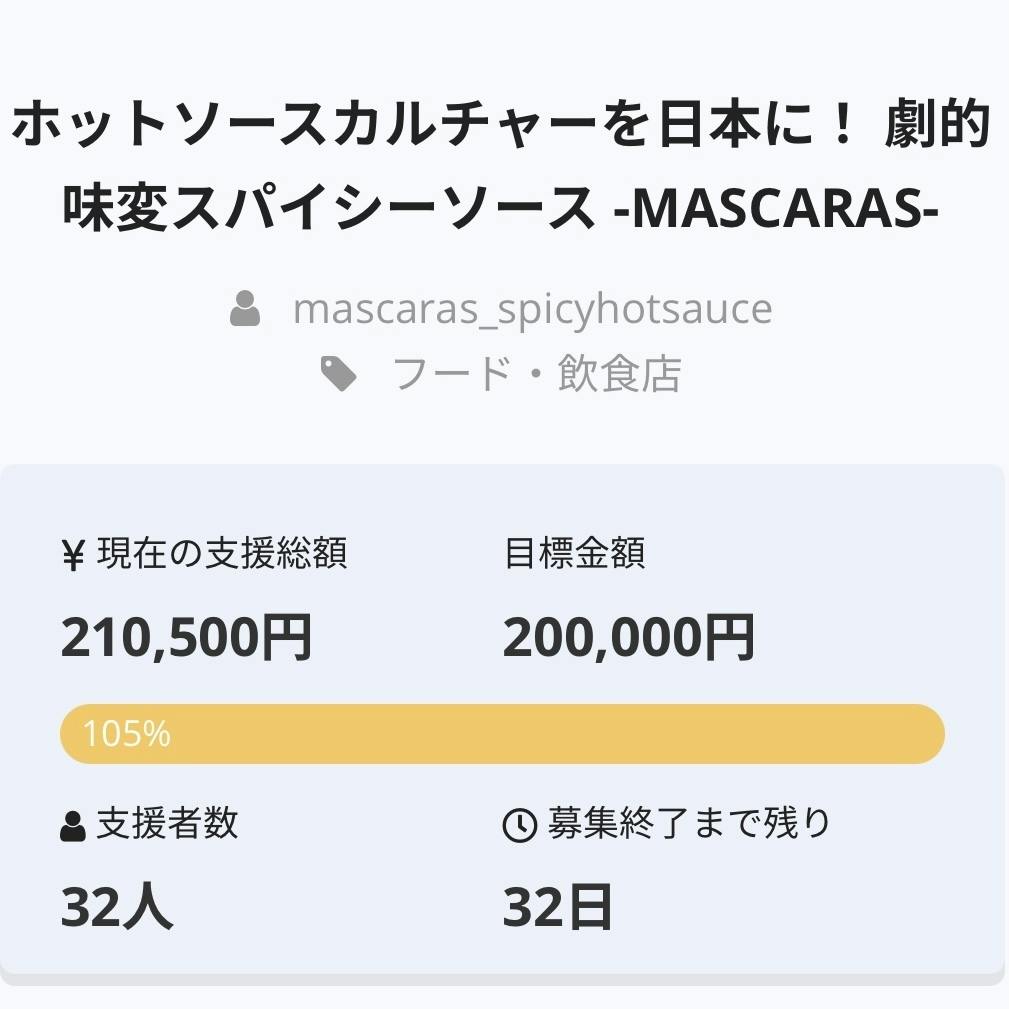The image size is (1009, 1009).
Task: Click the 目標金額 label
Action: [x=574, y=554]
